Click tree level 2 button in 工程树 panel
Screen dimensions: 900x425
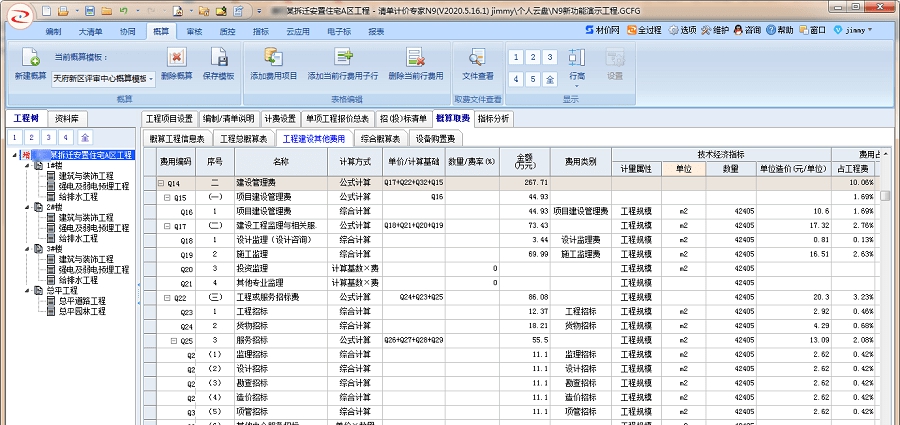coord(32,137)
